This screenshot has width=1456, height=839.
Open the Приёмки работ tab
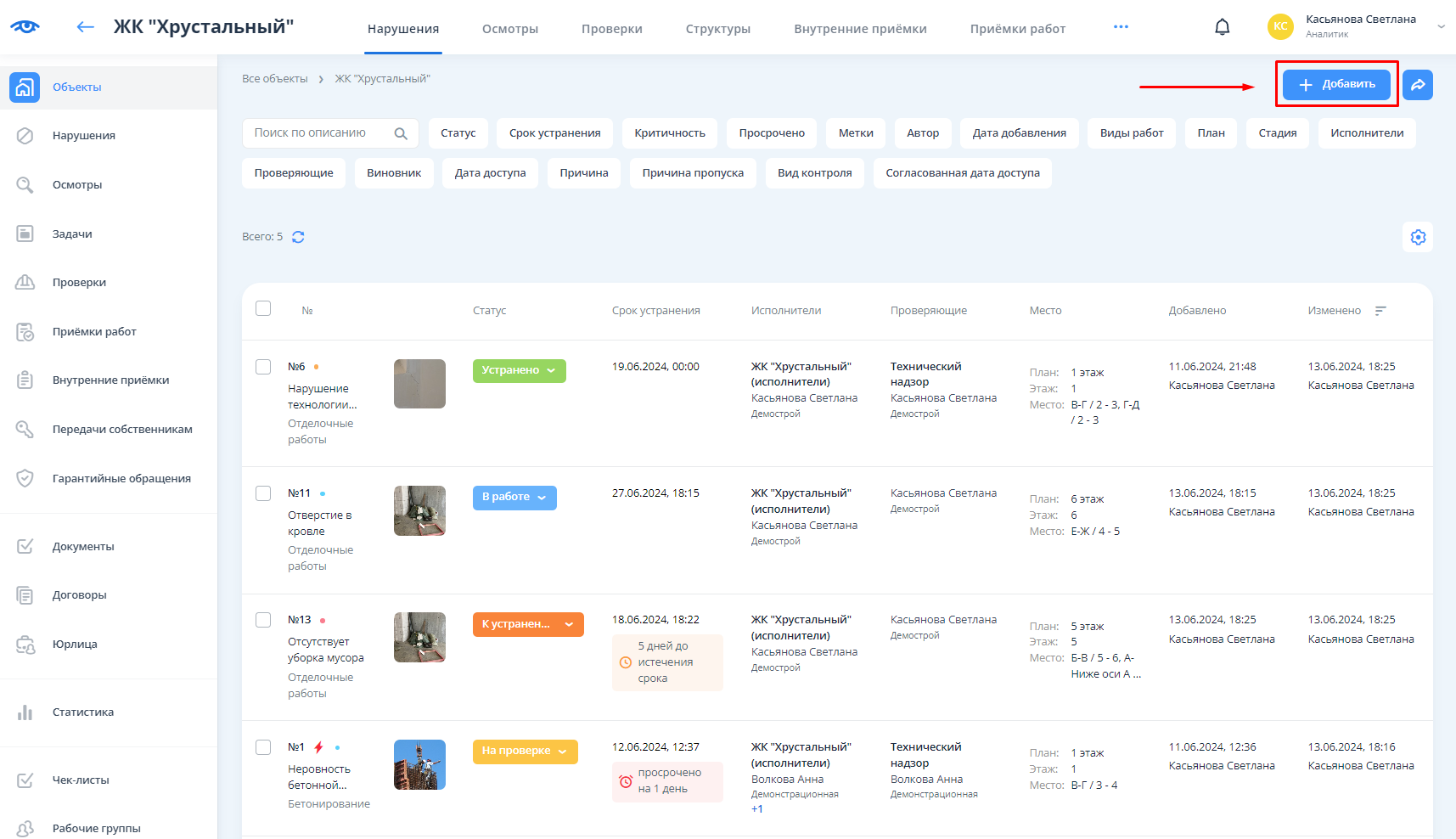(1017, 29)
